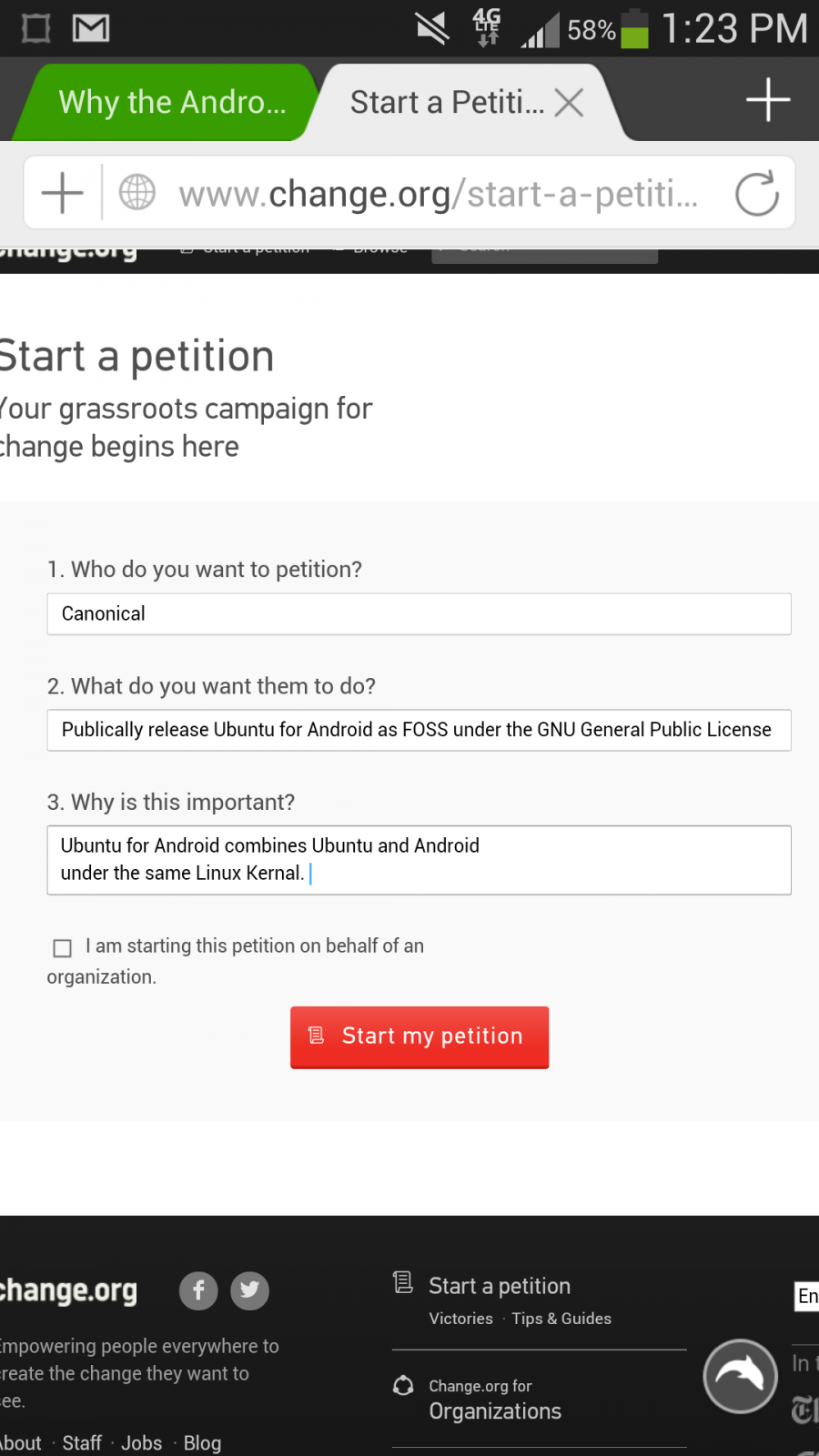The width and height of the screenshot is (819, 1456).
Task: Tap the URL address bar
Action: [x=437, y=194]
